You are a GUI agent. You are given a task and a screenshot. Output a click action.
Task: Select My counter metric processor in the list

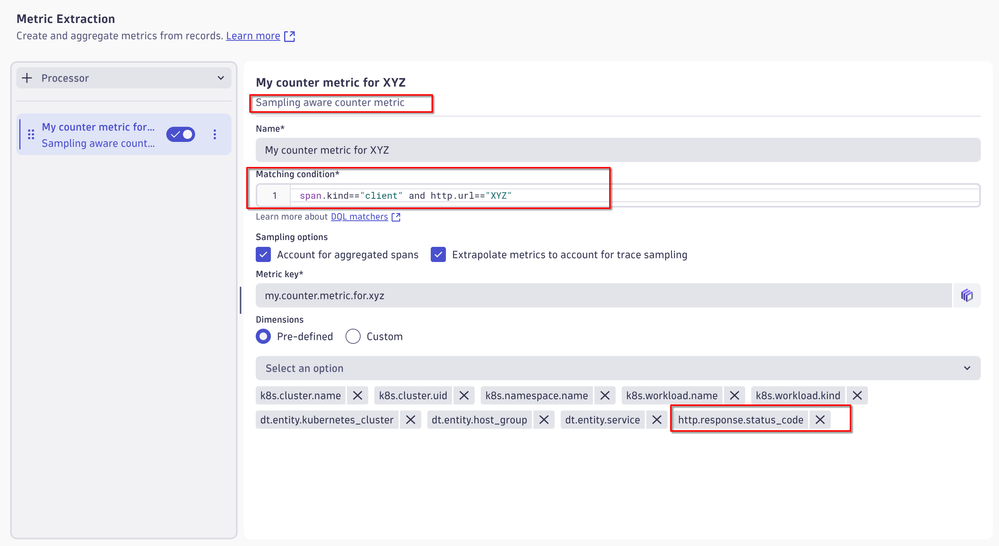click(x=124, y=134)
